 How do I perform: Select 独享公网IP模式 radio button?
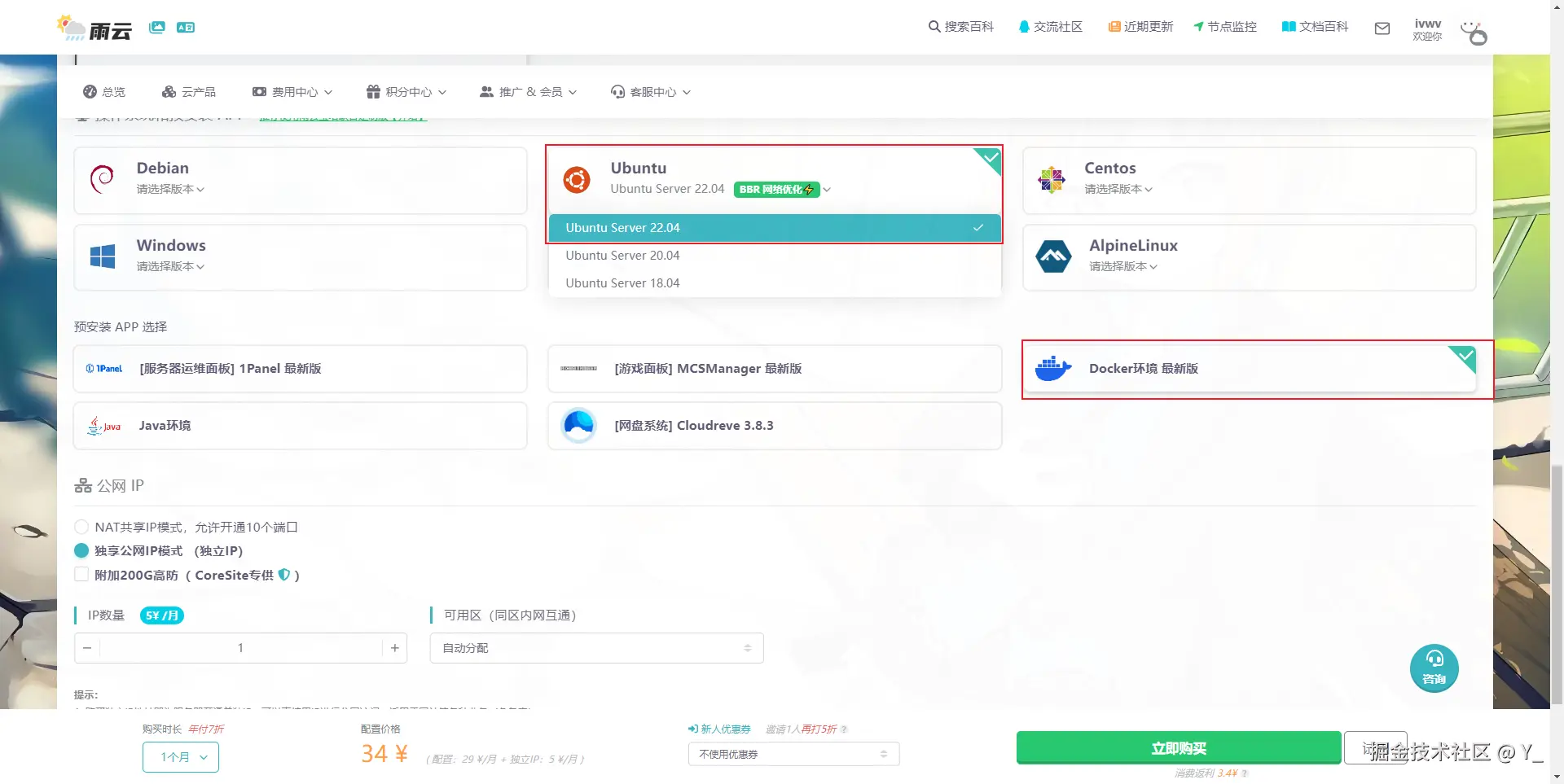(x=81, y=550)
